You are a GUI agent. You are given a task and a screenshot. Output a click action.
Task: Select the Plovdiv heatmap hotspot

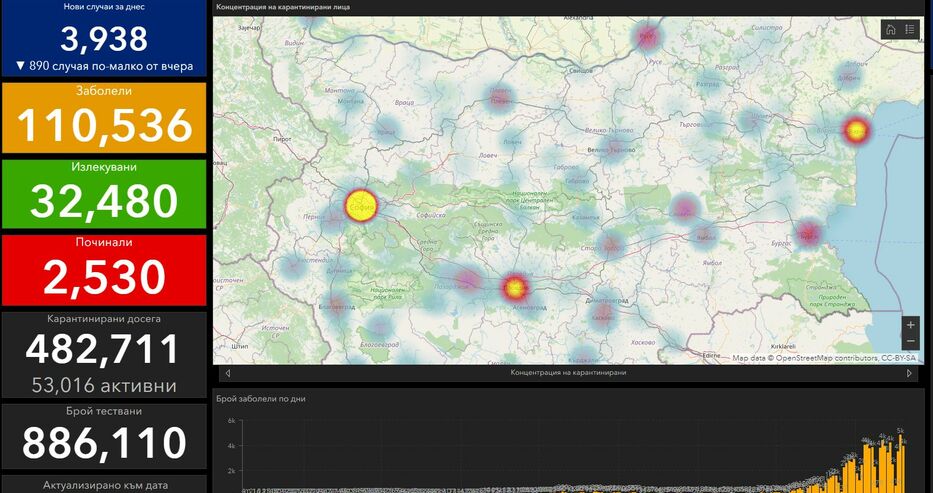pos(515,288)
